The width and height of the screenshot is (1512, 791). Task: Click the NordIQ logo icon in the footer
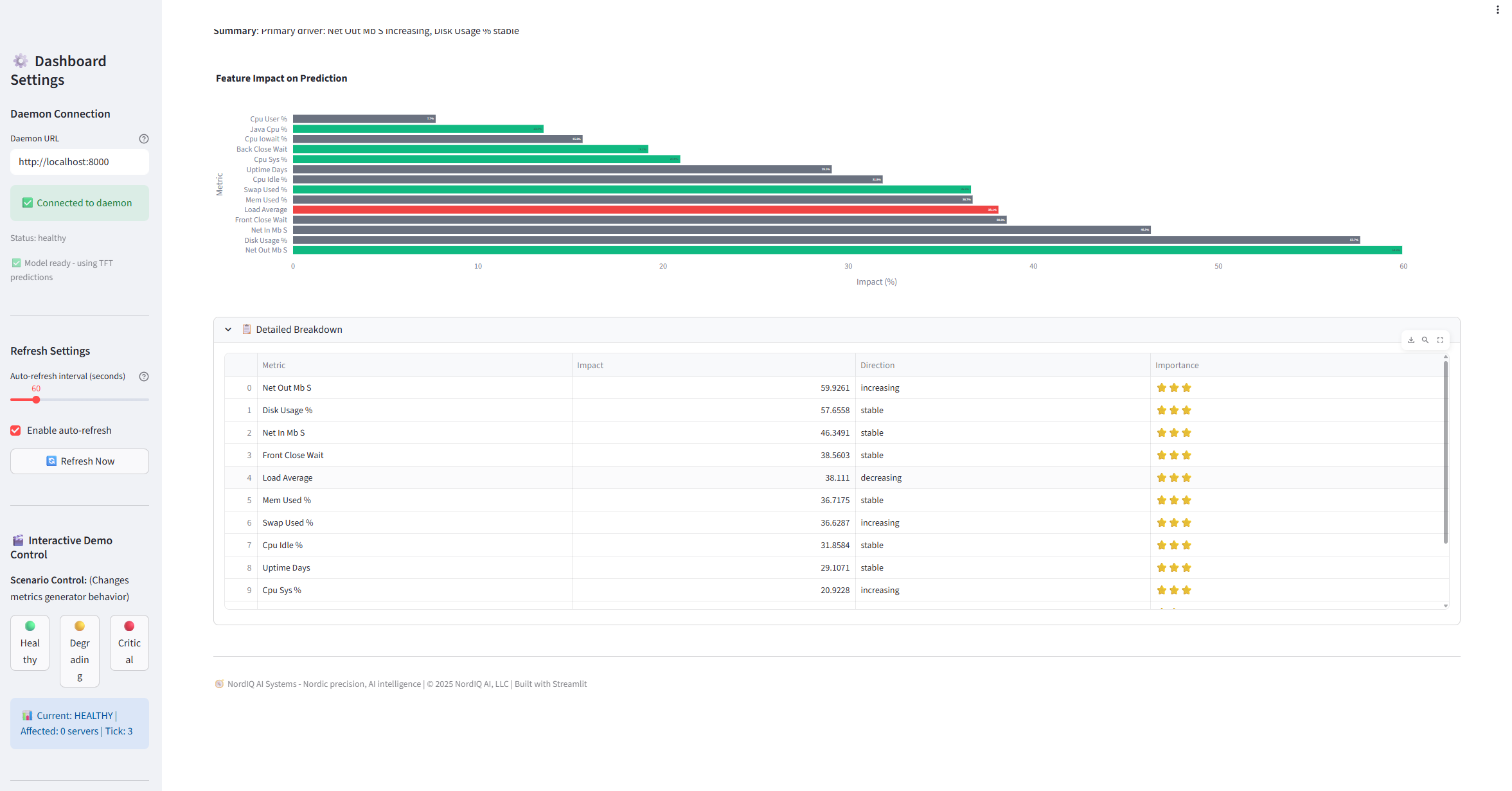point(220,684)
